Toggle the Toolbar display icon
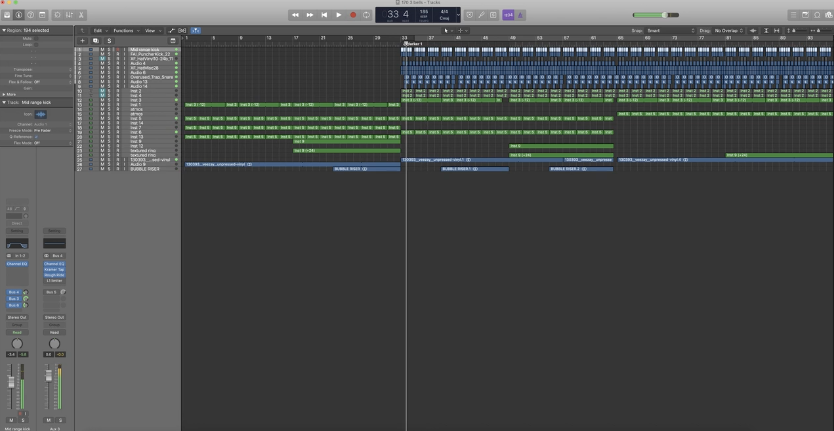Viewport: 834px width, 431px height. point(42,15)
